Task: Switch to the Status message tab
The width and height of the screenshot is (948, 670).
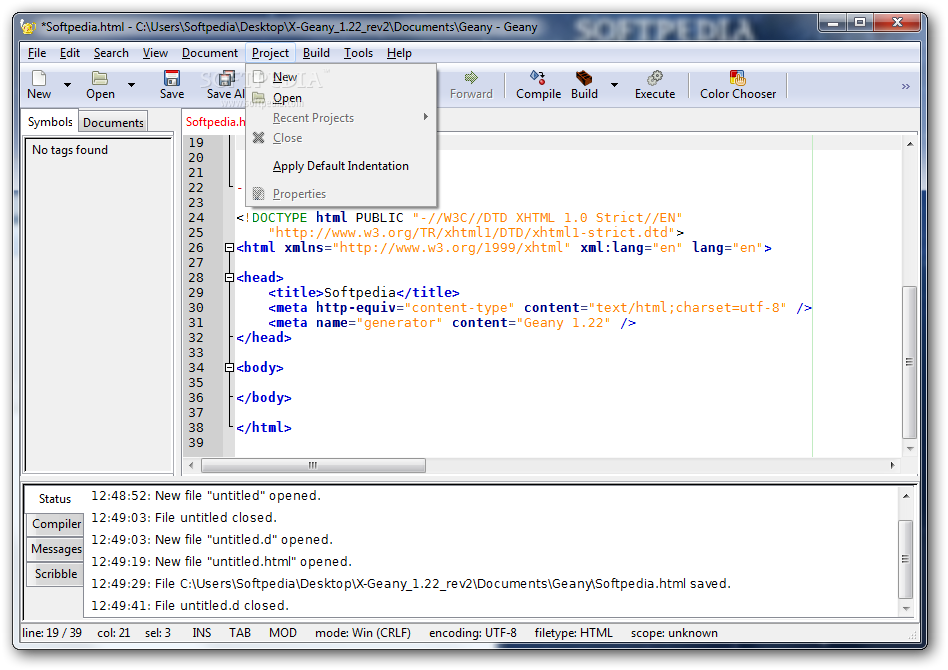Action: 54,499
